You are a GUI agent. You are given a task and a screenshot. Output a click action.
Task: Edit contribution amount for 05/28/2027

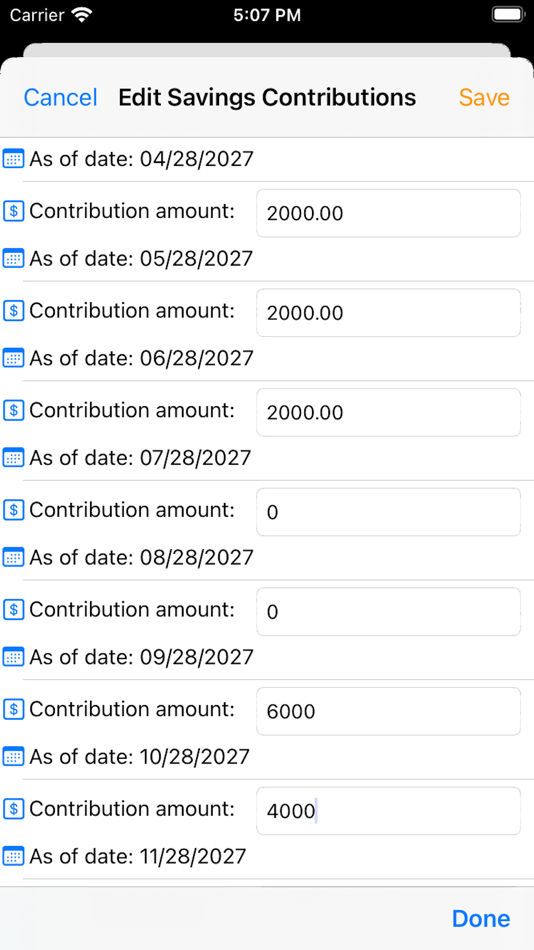click(x=389, y=313)
